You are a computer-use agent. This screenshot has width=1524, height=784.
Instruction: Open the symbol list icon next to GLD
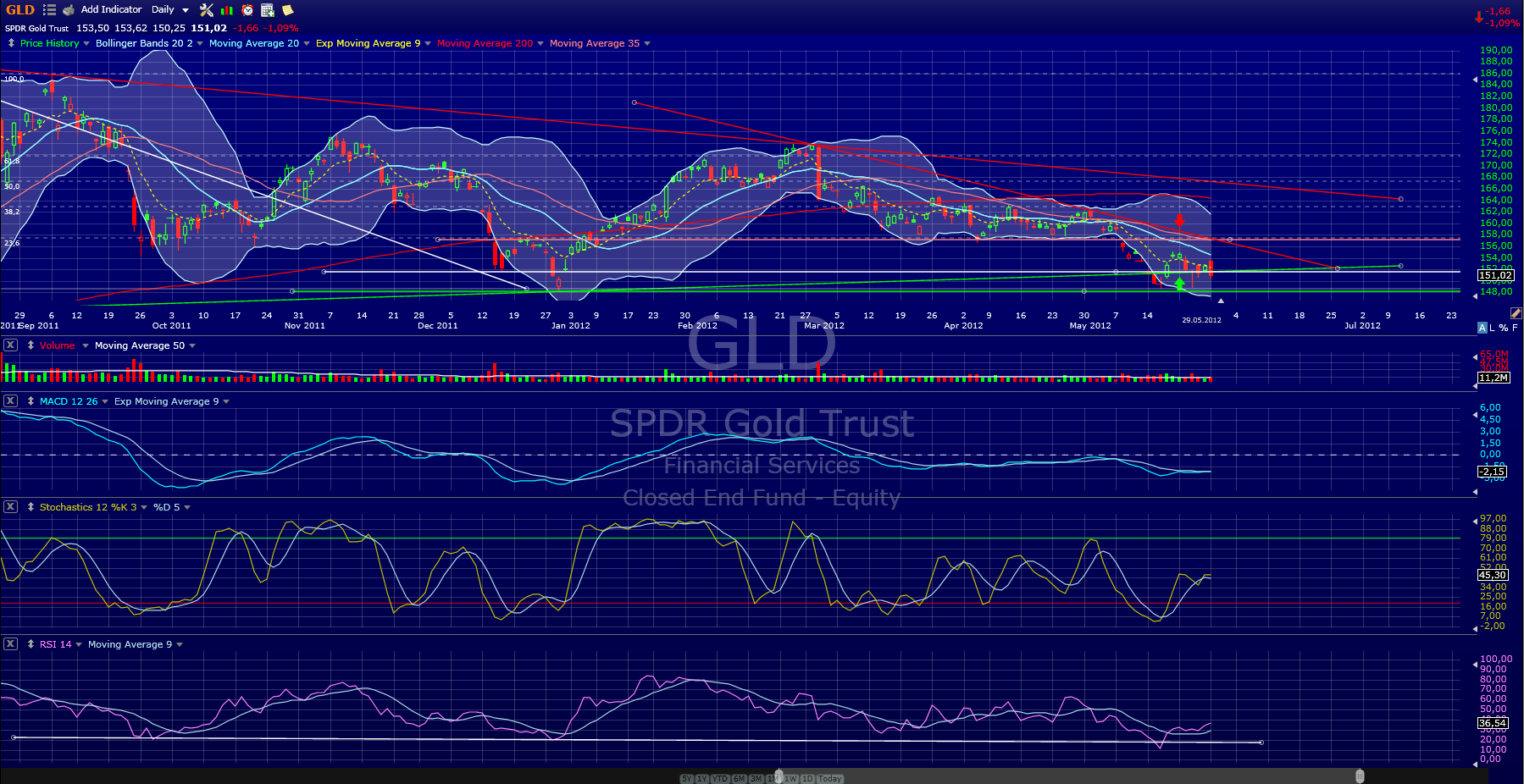pos(49,10)
